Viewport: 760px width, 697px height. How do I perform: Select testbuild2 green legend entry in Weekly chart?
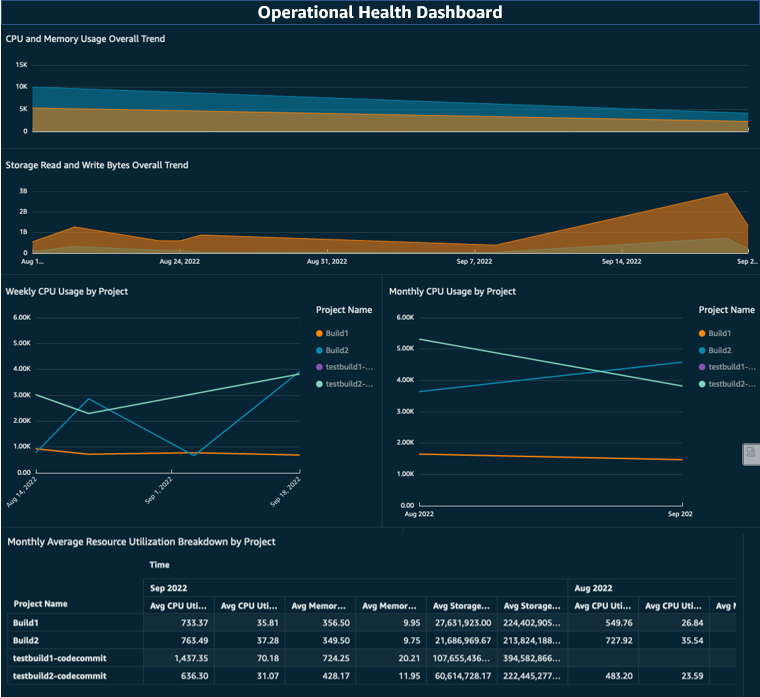tap(344, 384)
